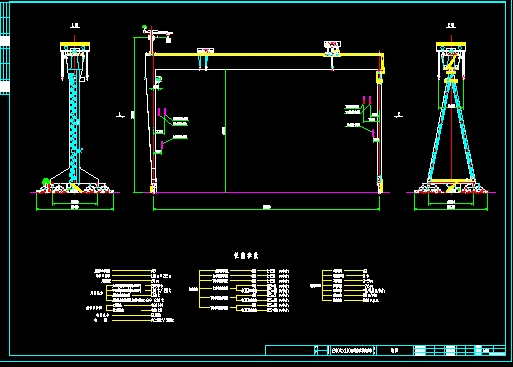Select the middle parameter tree block
Image resolution: width=513 pixels, height=367 pixels.
point(239,291)
